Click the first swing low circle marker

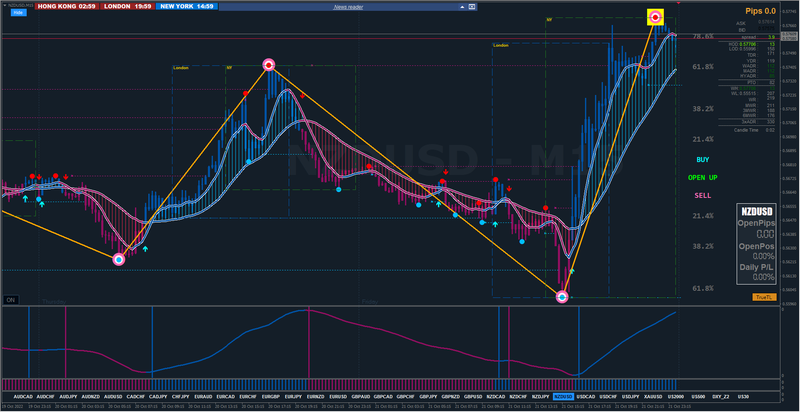tap(119, 260)
